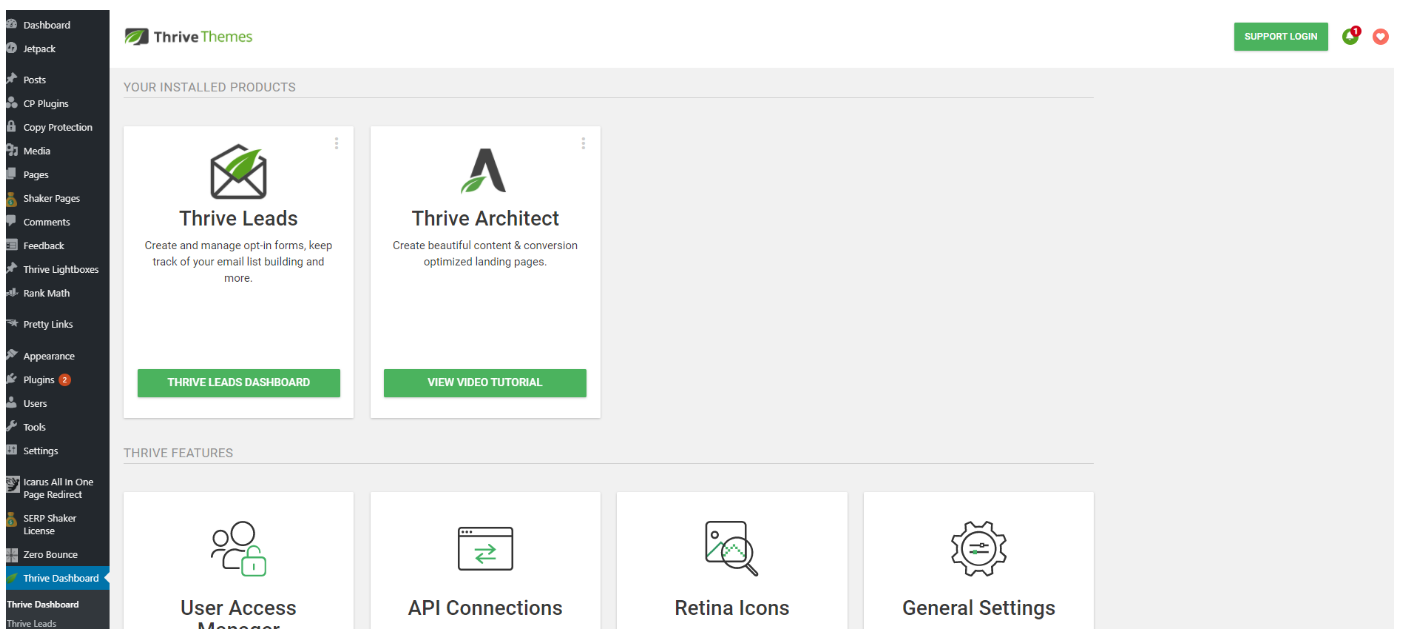Click the red heart icon
Screen dimensions: 1411x641
point(1380,37)
